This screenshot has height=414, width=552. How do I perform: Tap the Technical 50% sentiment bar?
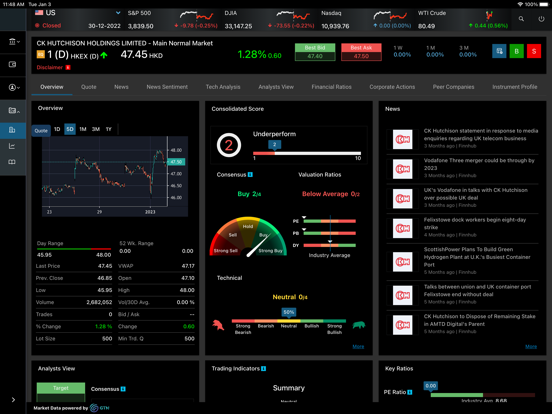click(289, 321)
